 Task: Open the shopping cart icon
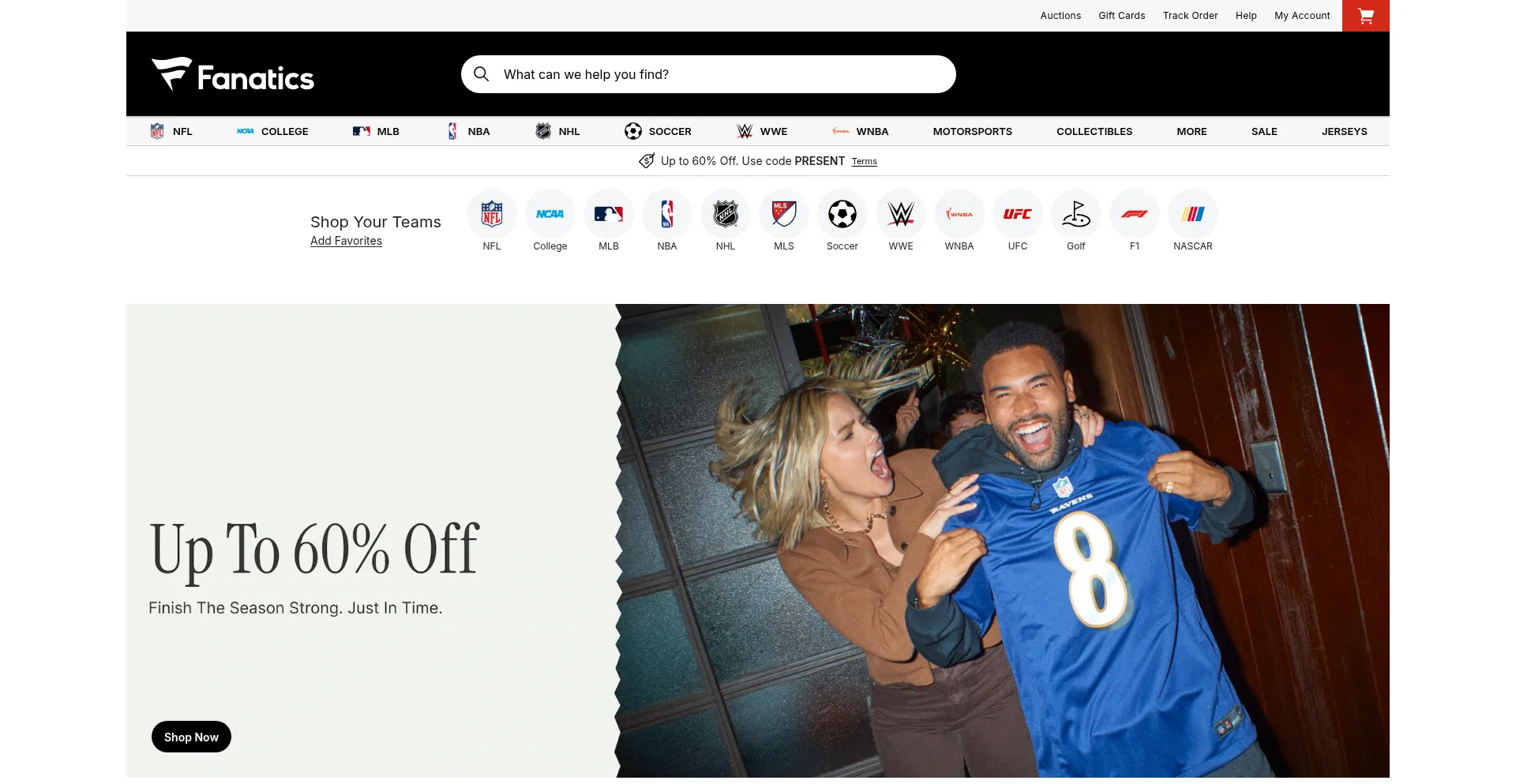click(1365, 16)
